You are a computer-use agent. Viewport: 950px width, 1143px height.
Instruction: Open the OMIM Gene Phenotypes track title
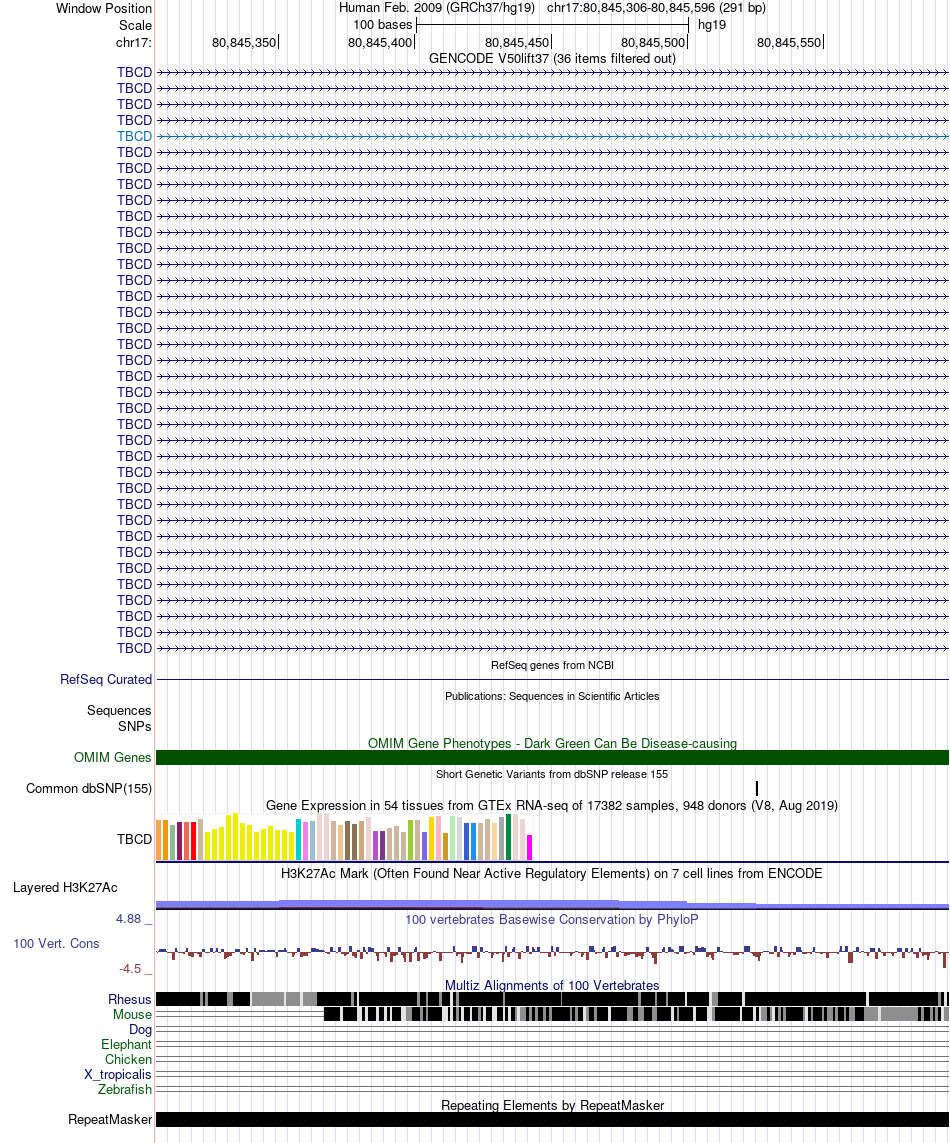coord(552,744)
